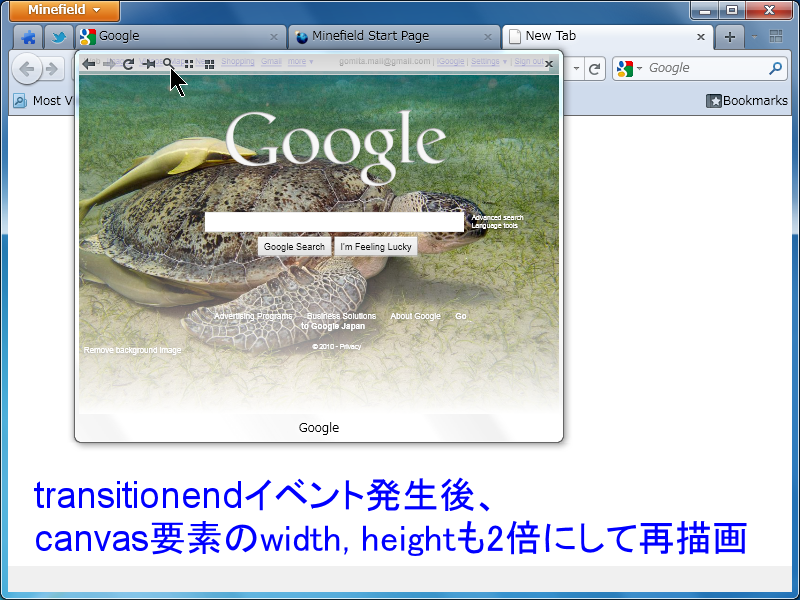Open a new tab with plus button
The image size is (800, 600).
(x=730, y=37)
